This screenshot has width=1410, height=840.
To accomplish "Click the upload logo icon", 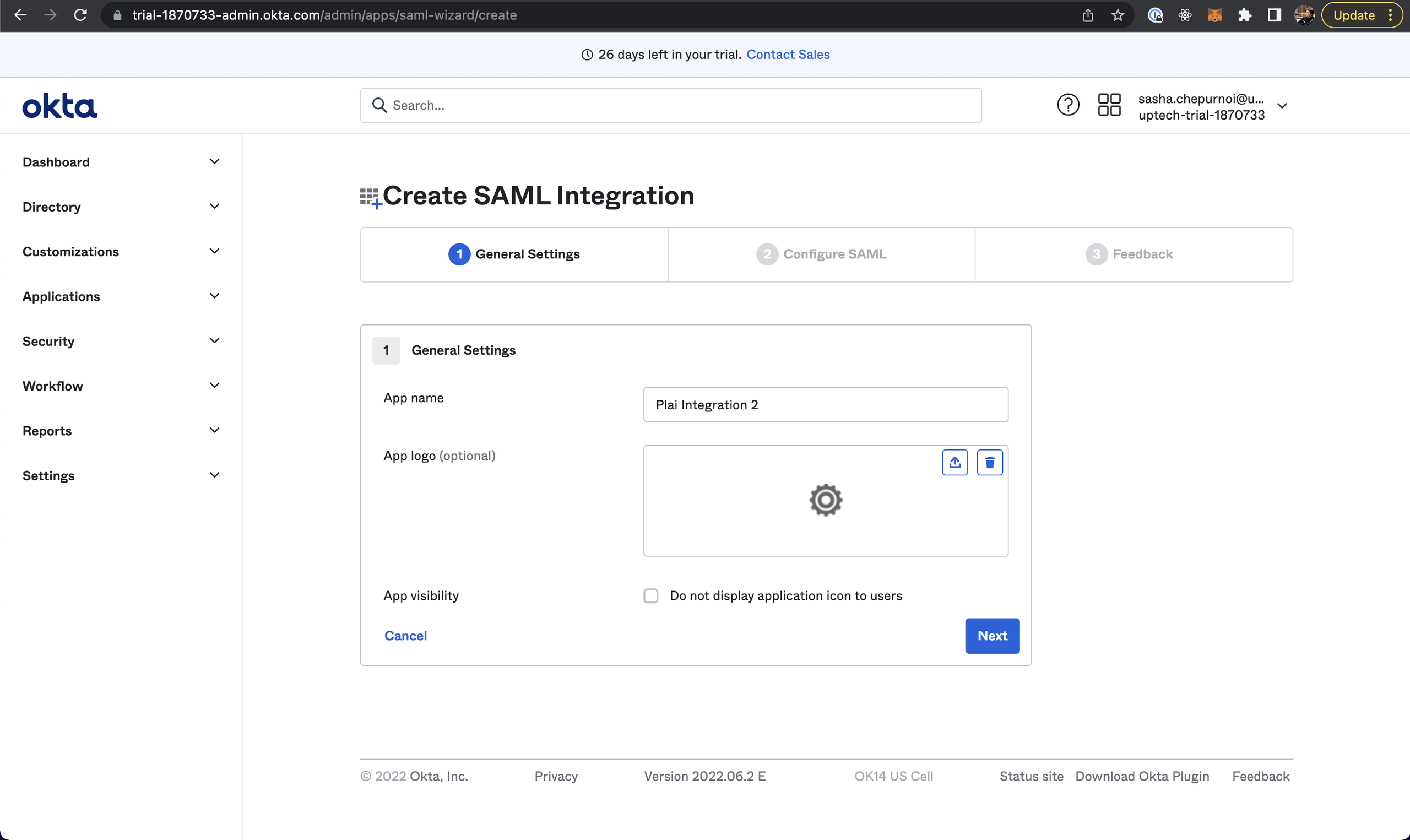I will click(955, 463).
